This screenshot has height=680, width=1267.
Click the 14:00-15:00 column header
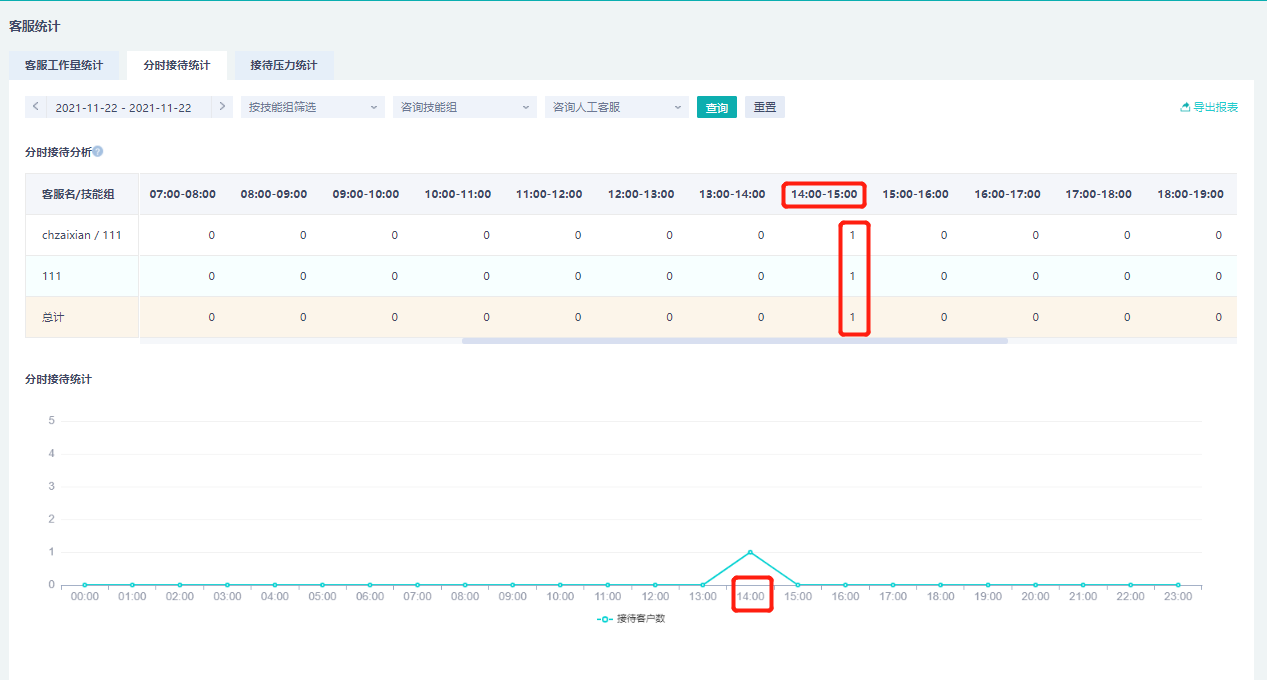(x=824, y=194)
